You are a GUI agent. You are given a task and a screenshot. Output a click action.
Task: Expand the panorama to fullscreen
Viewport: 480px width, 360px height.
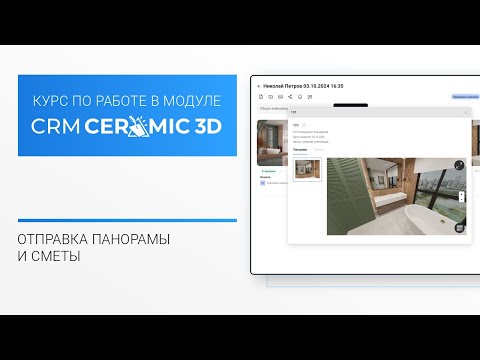[459, 165]
